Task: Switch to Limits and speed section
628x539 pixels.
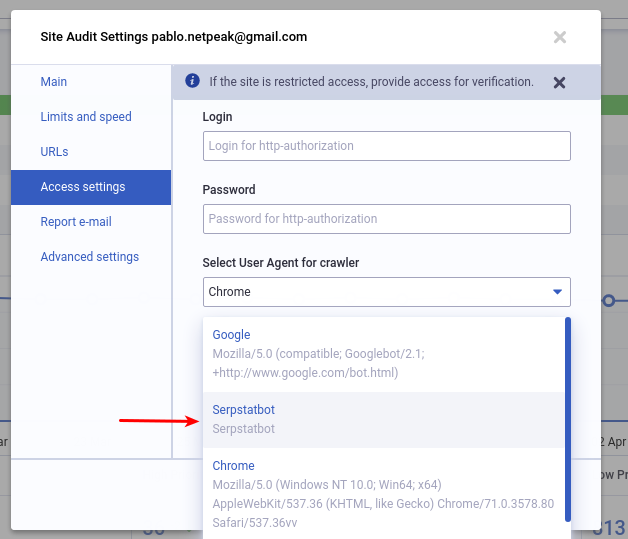Action: pos(86,117)
